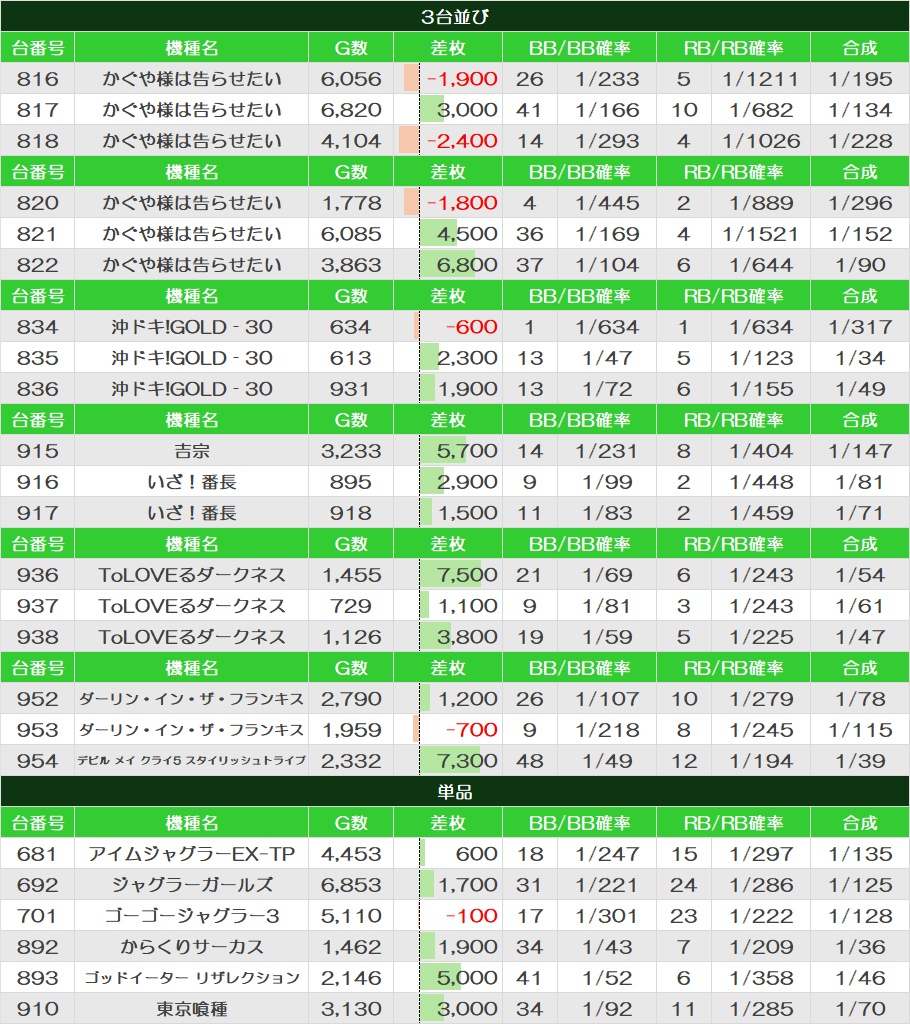Screen dimensions: 910x1024
Task: Click the 5,700 difference value for 915
Action: (467, 451)
